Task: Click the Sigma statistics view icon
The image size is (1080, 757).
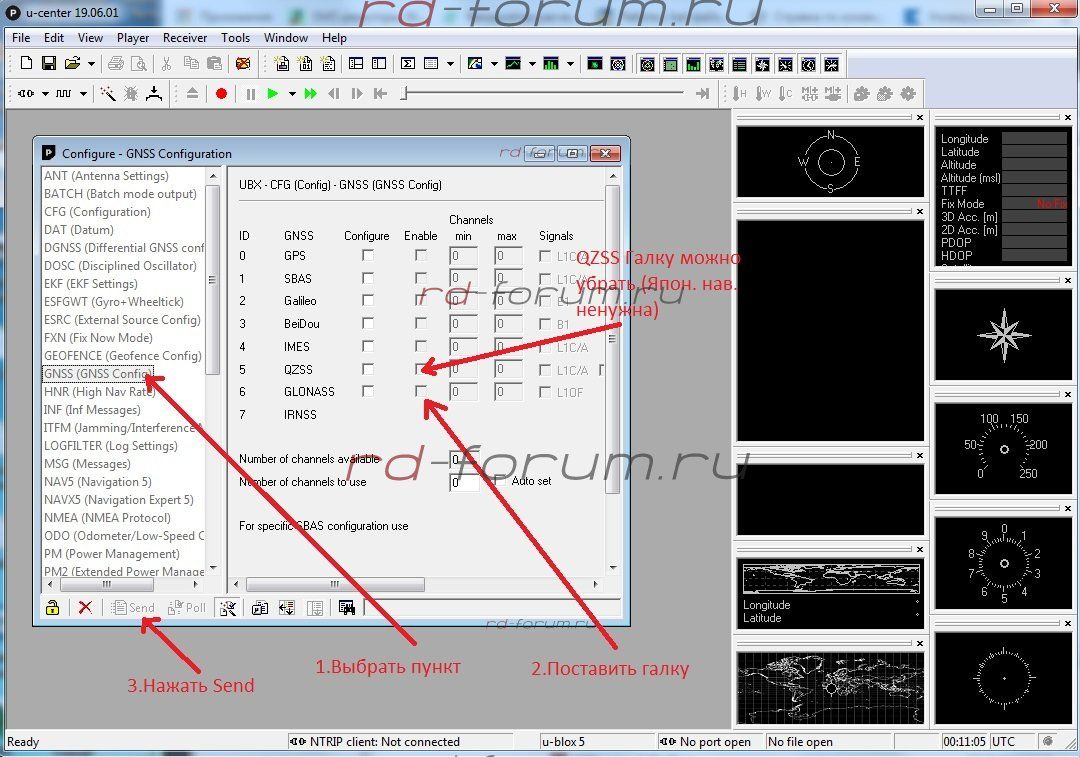Action: pos(408,63)
